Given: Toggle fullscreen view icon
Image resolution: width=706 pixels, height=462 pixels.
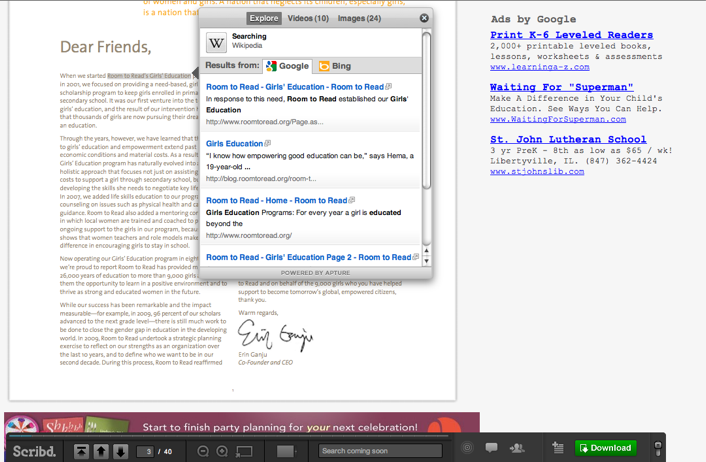Looking at the screenshot, I should [x=244, y=451].
